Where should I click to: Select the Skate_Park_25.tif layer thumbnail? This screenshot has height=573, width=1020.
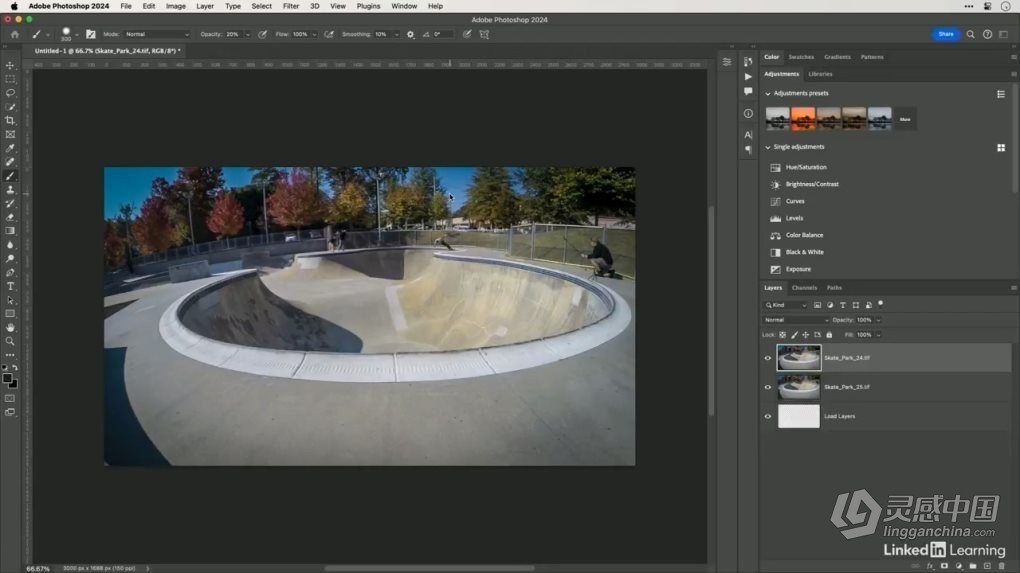pos(799,388)
